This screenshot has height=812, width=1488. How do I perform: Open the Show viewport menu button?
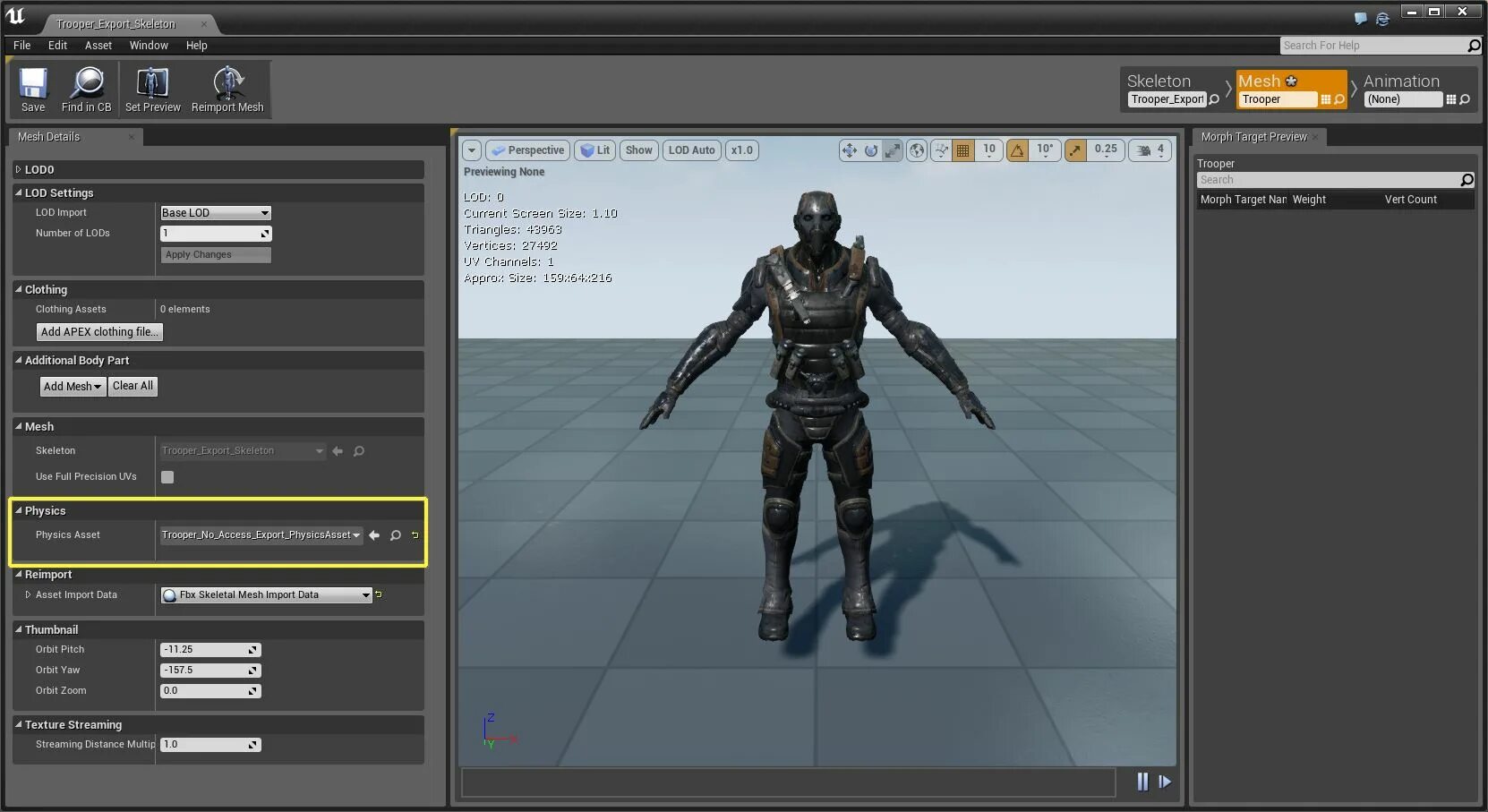639,150
